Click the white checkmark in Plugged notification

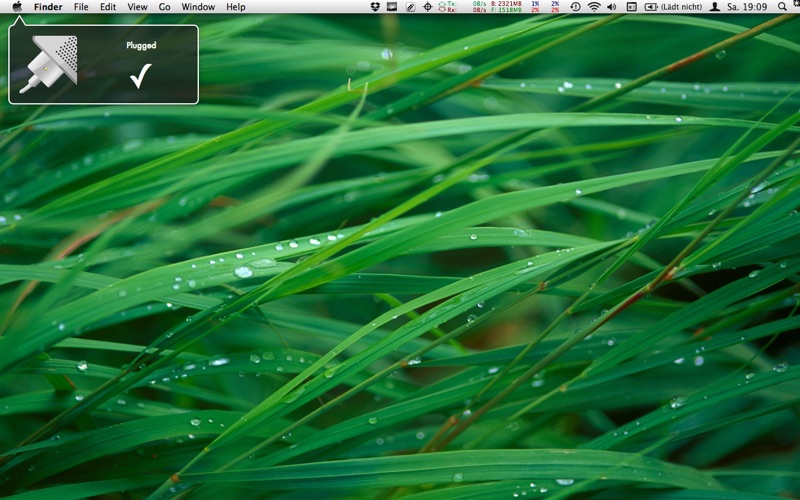coord(141,76)
